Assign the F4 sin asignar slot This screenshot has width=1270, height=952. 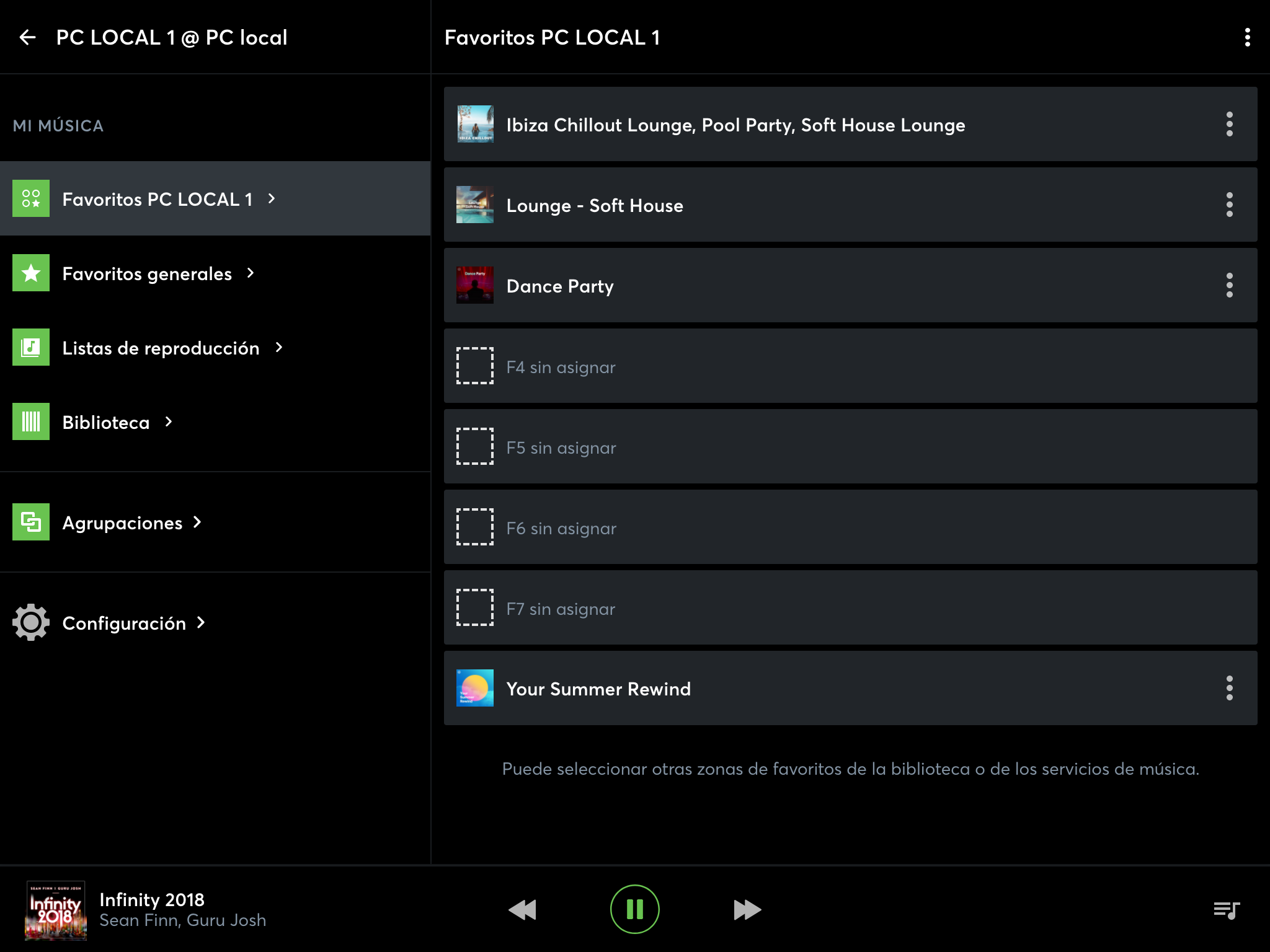[x=561, y=367]
